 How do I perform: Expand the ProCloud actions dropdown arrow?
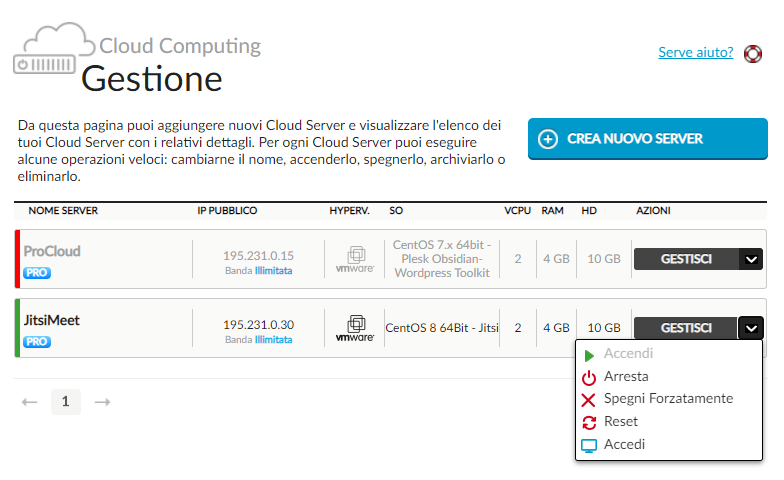pyautogui.click(x=752, y=259)
